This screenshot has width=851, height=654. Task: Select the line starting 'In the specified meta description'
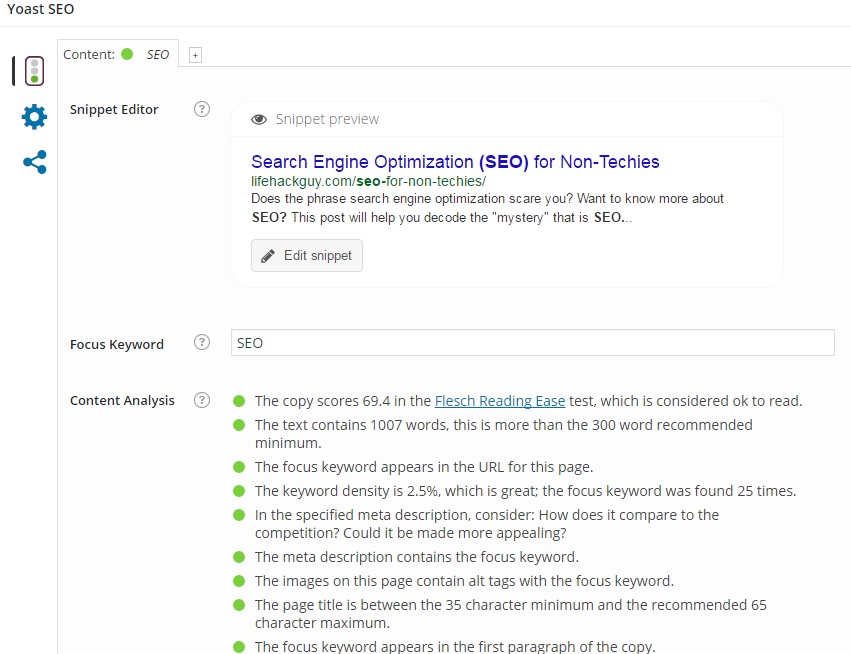[487, 524]
